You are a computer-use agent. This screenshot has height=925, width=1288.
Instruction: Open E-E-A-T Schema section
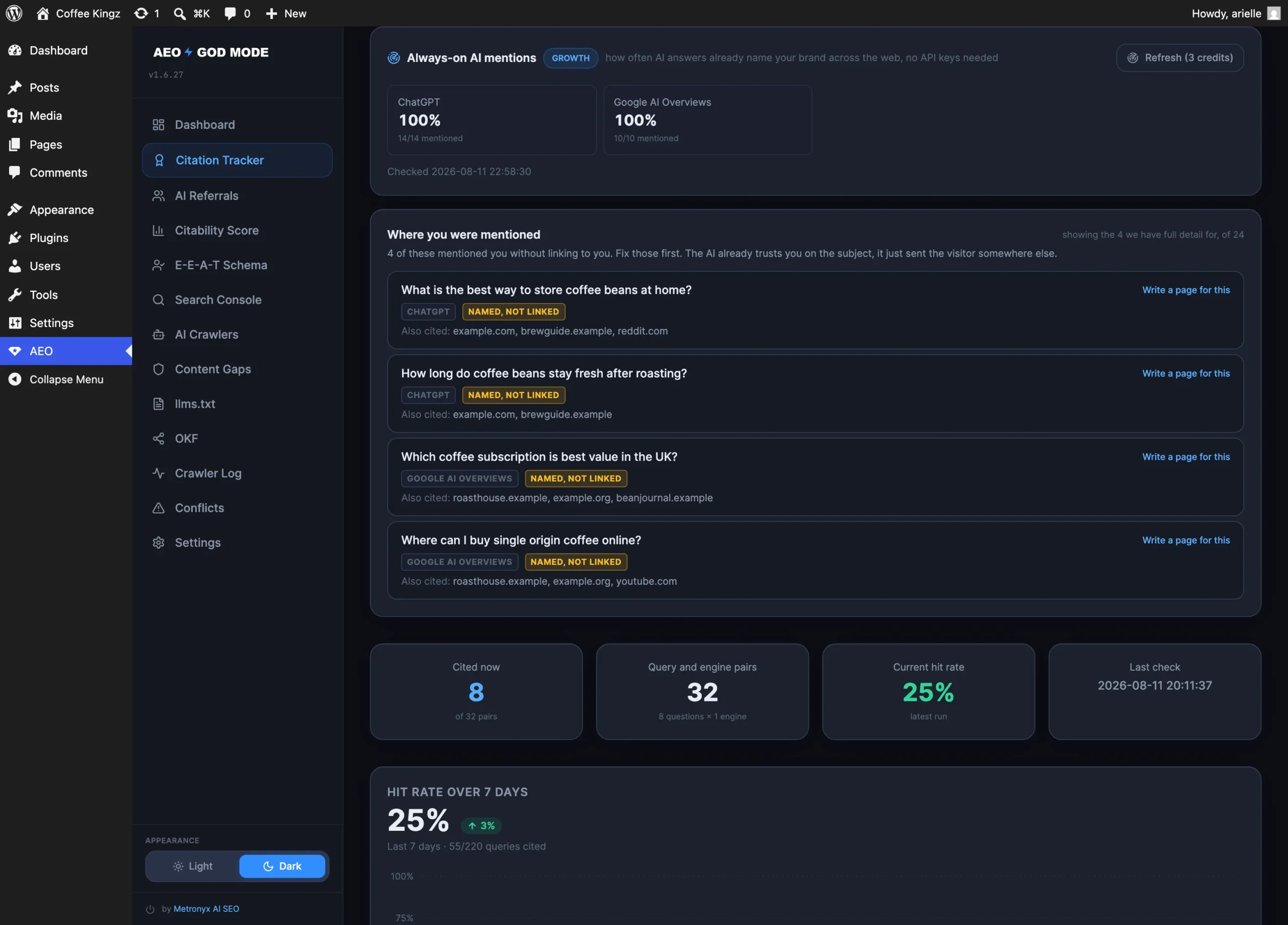point(237,265)
